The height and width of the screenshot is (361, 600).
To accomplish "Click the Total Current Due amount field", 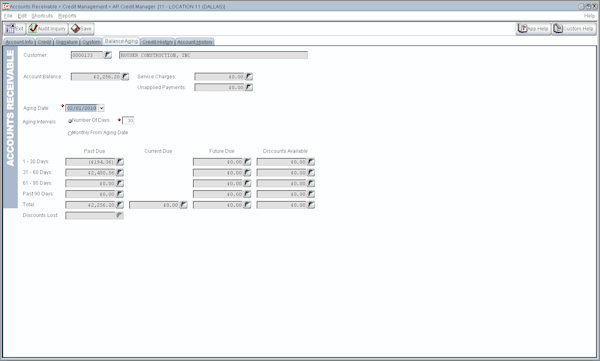I will (155, 205).
